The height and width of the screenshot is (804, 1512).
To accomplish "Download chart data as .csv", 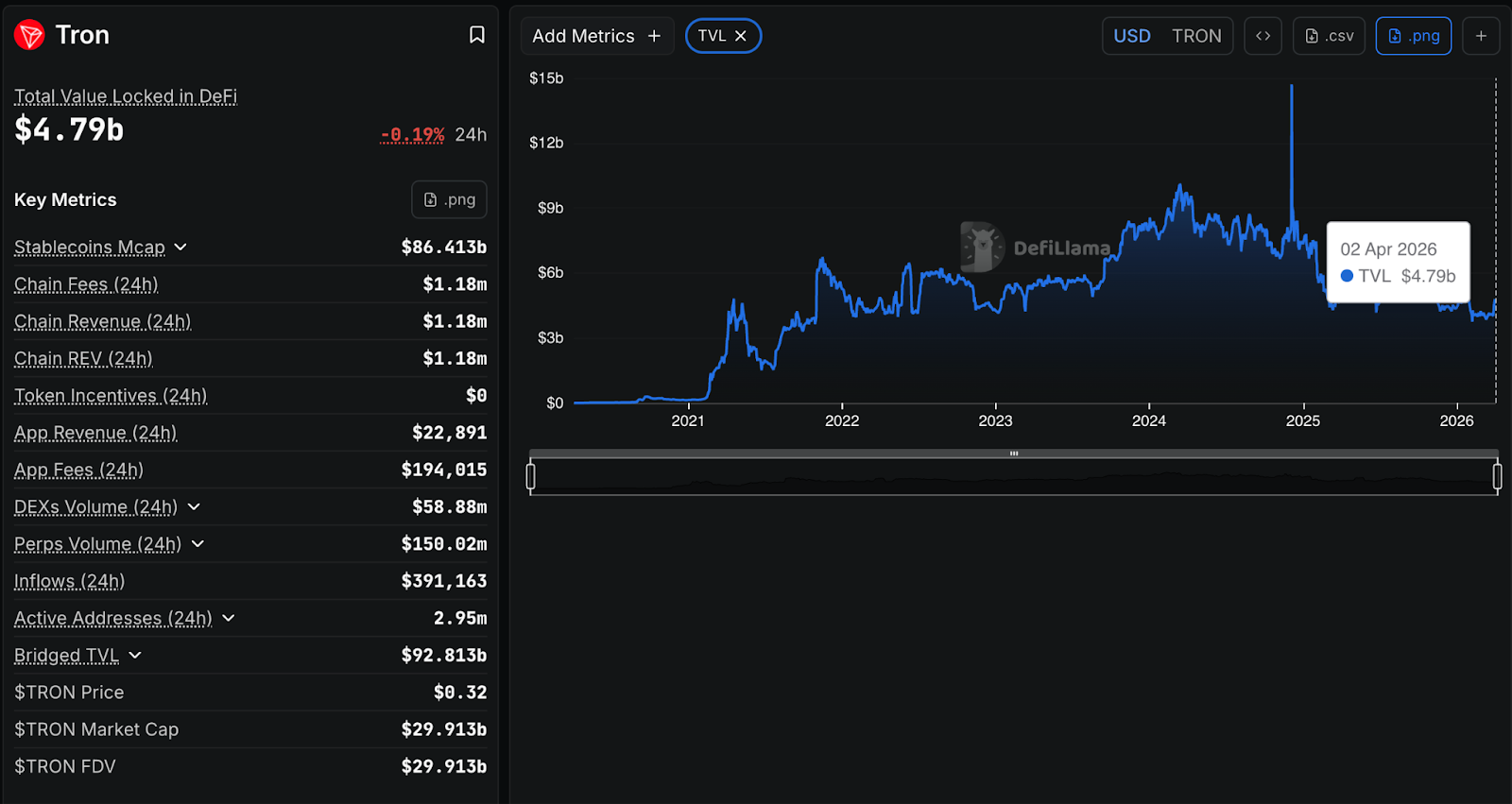I will (x=1329, y=36).
